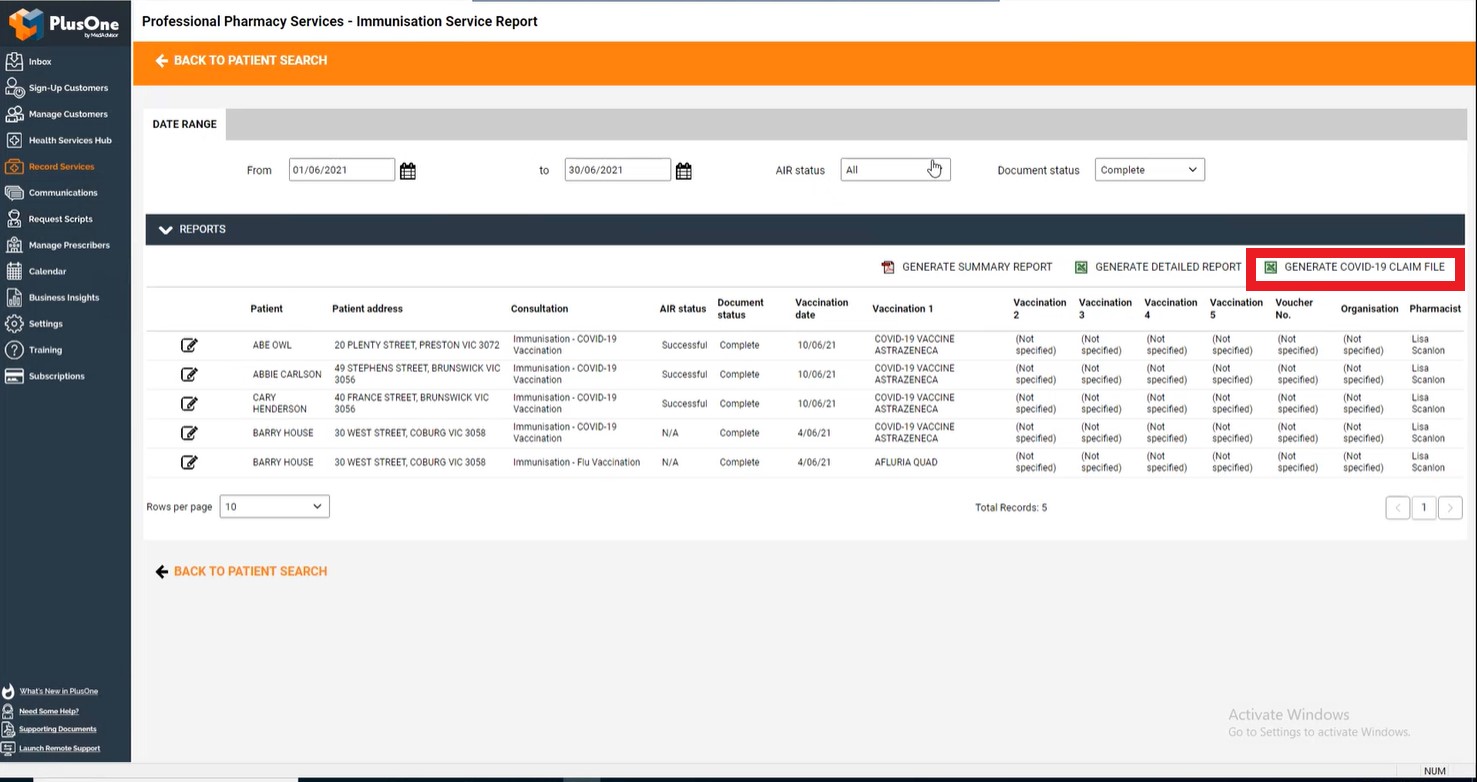The image size is (1477, 782).
Task: Click the 20 PLENTY STREET address cell
Action: pos(417,345)
